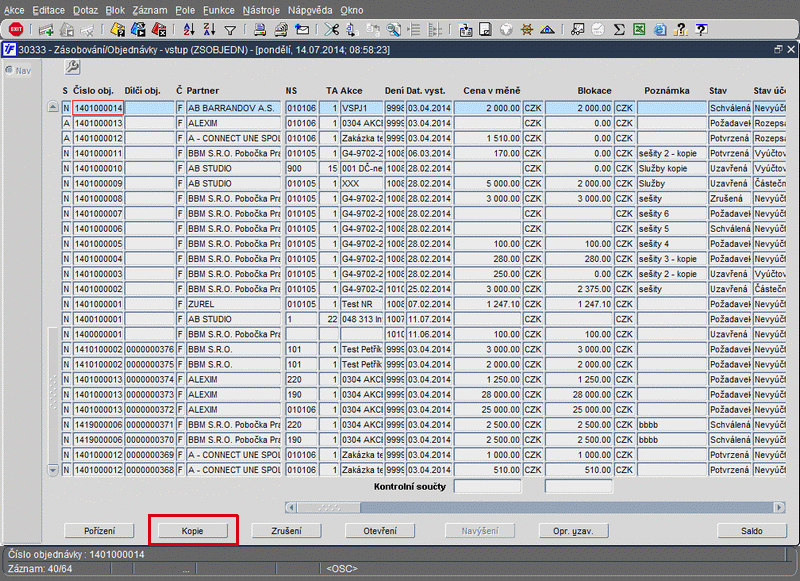Viewport: 800px width, 581px height.
Task: Export with the green Excel icon
Action: [x=639, y=30]
